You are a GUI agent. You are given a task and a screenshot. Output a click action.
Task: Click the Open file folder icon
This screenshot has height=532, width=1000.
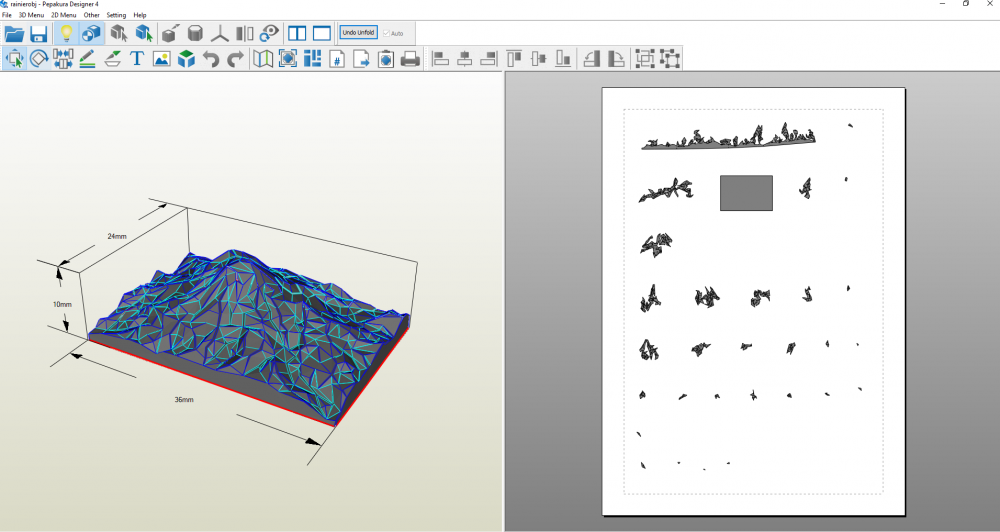point(14,34)
